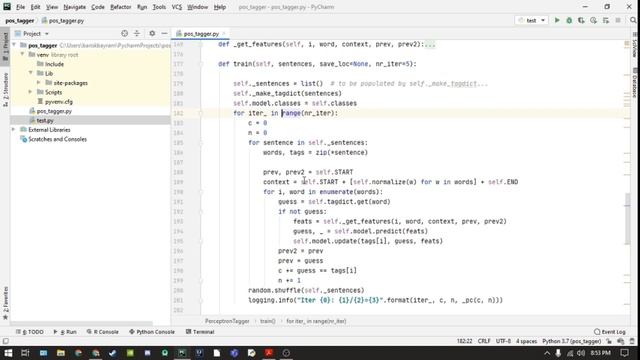
Task: Open the Tools menu
Action: coord(159,7)
